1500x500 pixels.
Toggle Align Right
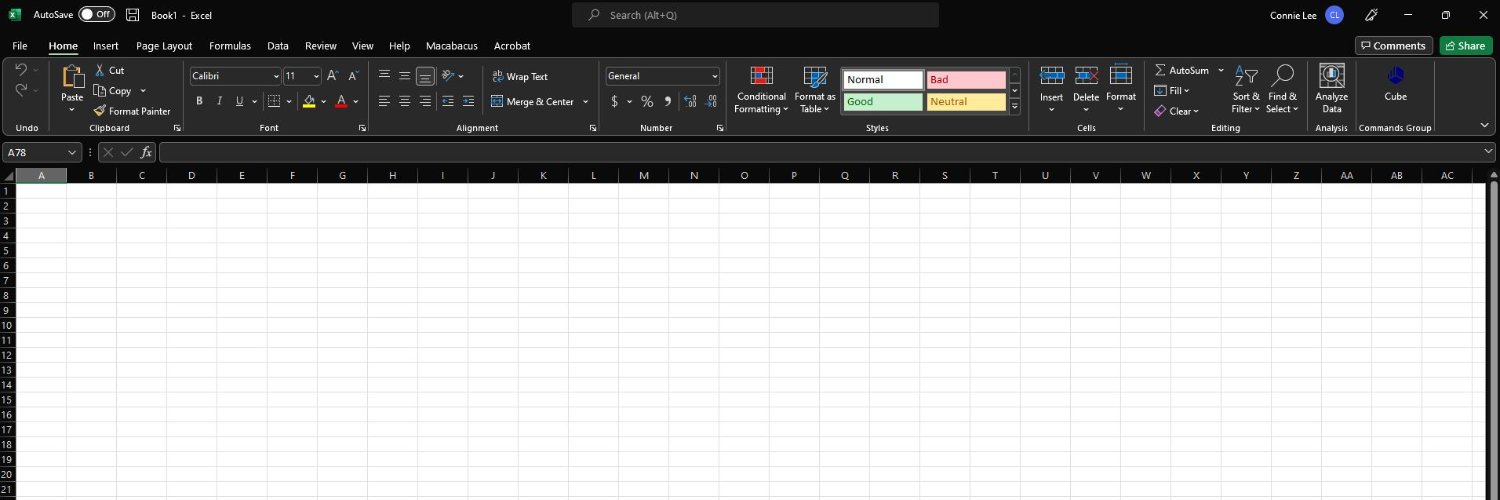point(426,101)
